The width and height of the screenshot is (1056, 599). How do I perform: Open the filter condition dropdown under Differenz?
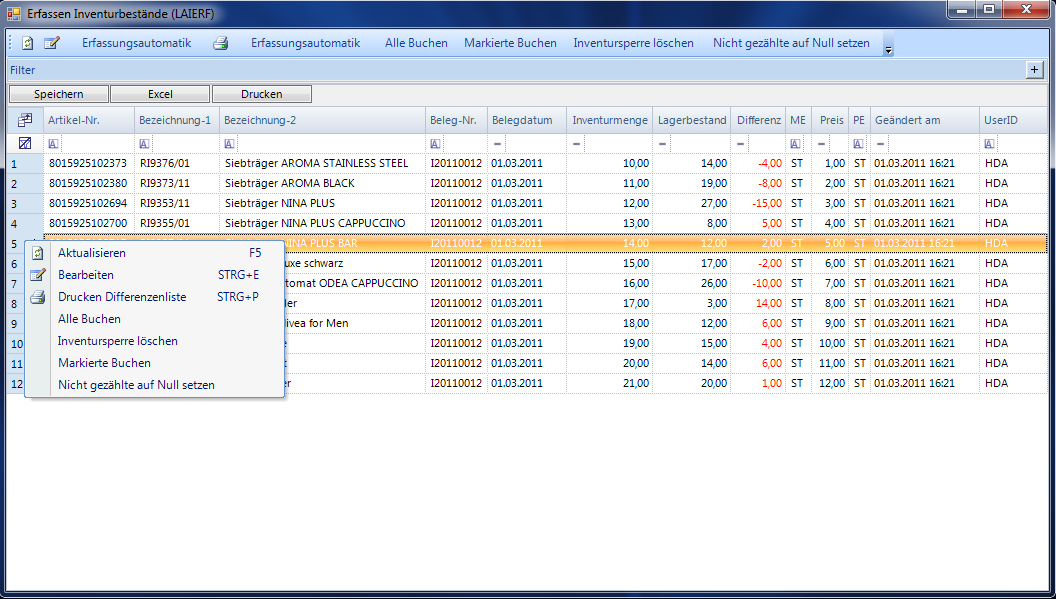coord(741,143)
